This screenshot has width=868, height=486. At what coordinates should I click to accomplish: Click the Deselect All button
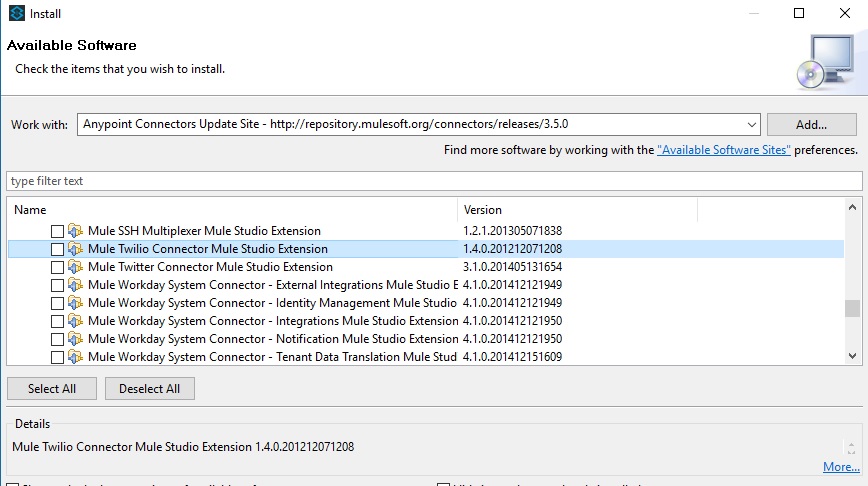(149, 389)
